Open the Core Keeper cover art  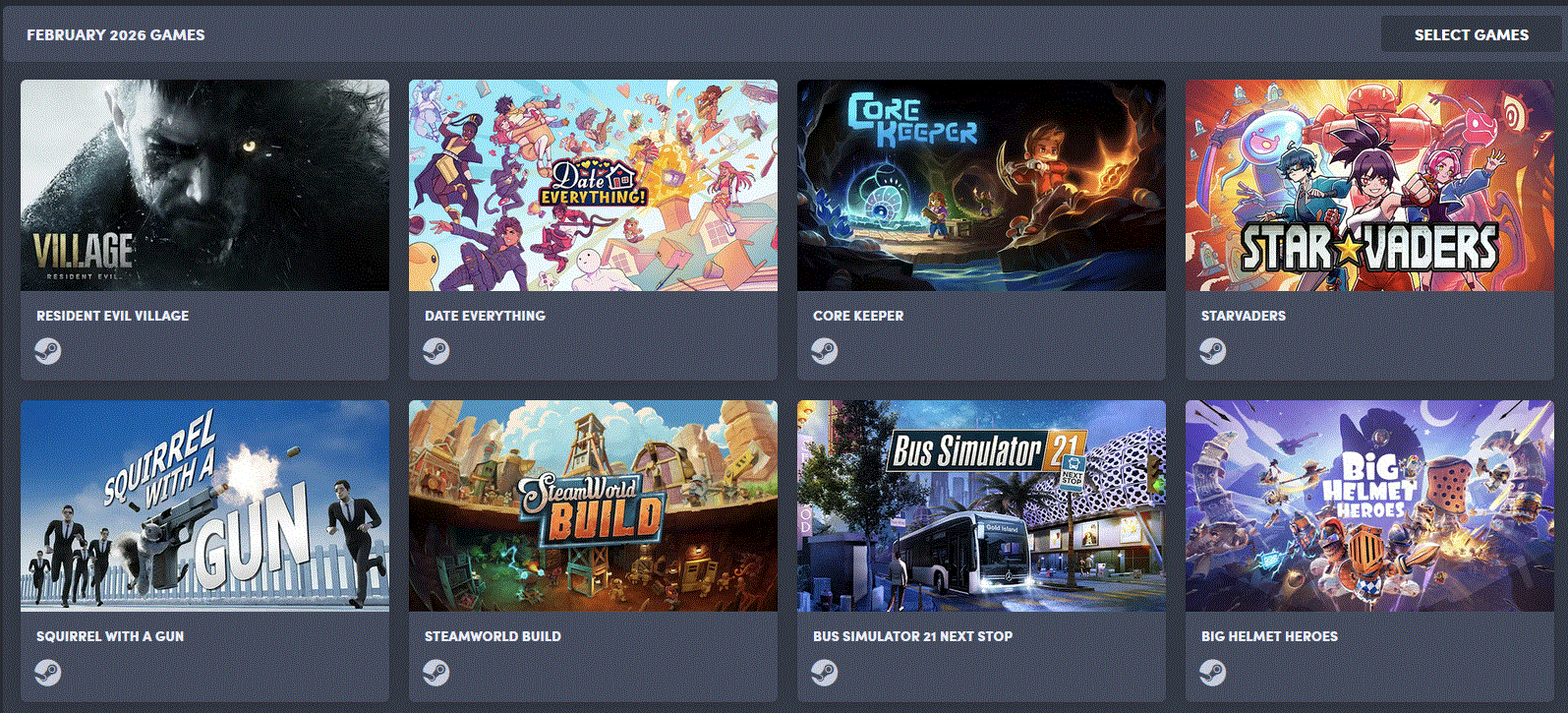(981, 186)
